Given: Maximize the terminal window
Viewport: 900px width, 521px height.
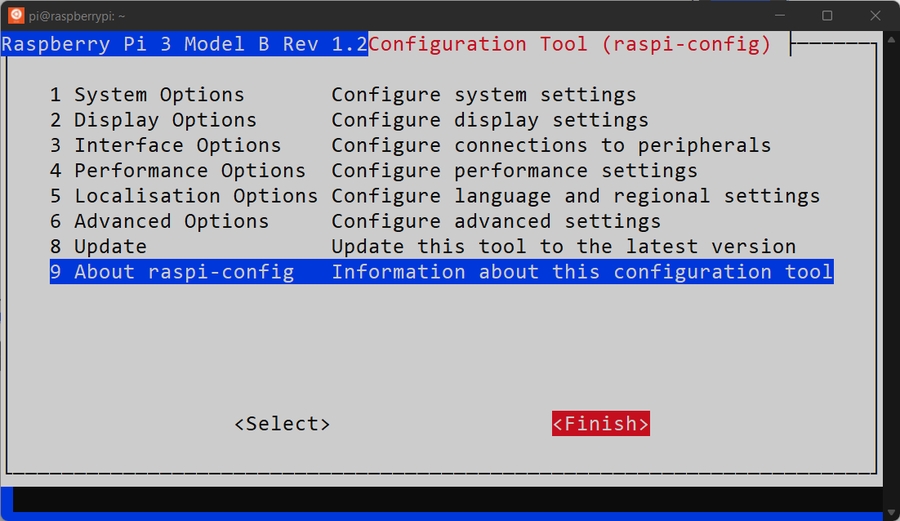Looking at the screenshot, I should (827, 15).
